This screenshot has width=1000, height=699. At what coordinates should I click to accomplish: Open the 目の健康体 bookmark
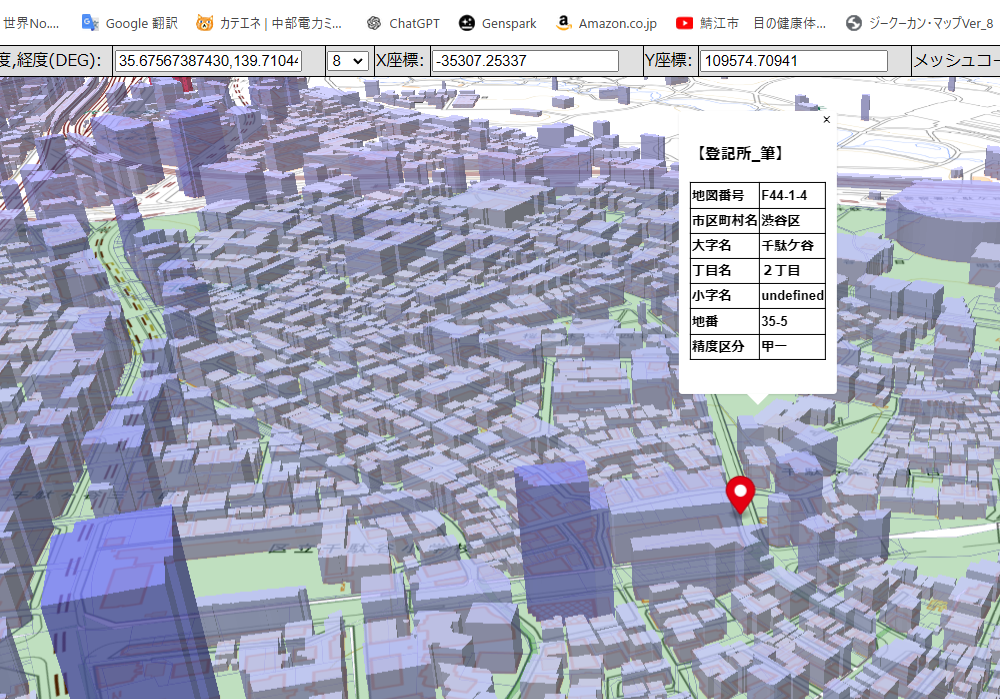coord(790,22)
